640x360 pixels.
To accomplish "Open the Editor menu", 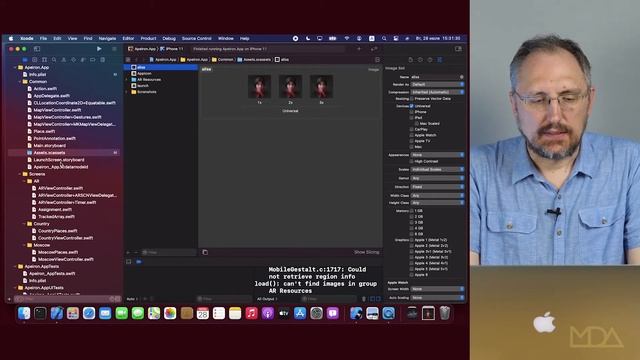I will (x=128, y=38).
